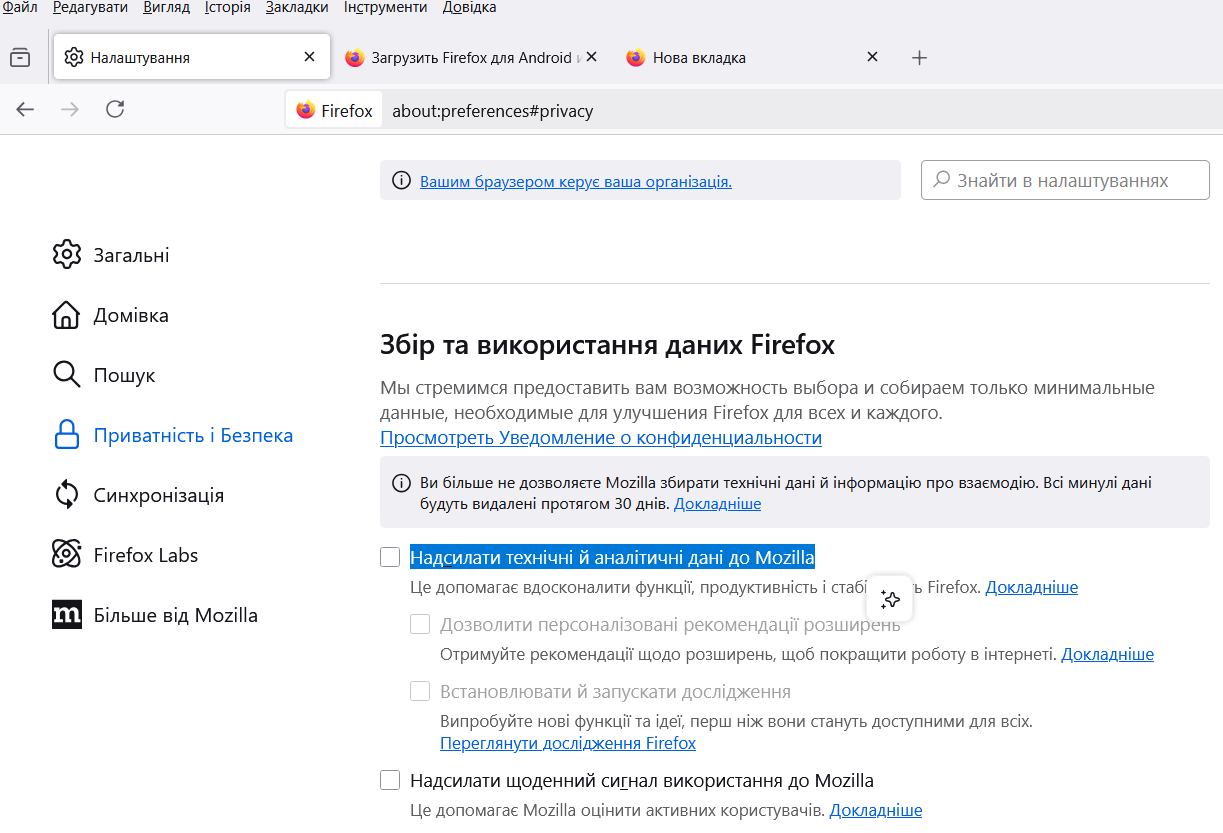The height and width of the screenshot is (833, 1223).
Task: Click Докладніше link about активних користувачів
Action: 876,810
